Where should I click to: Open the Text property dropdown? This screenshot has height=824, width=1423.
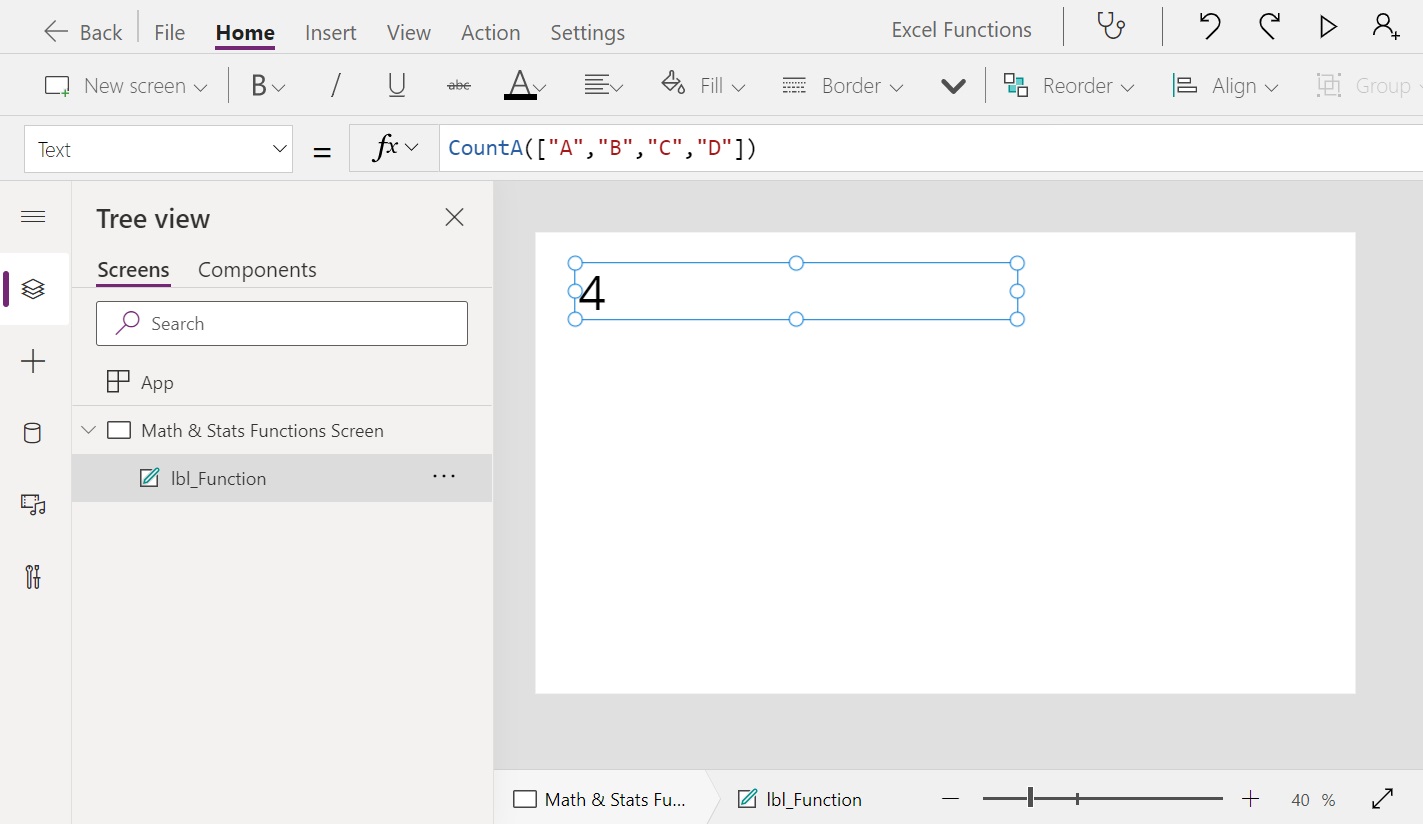(158, 150)
